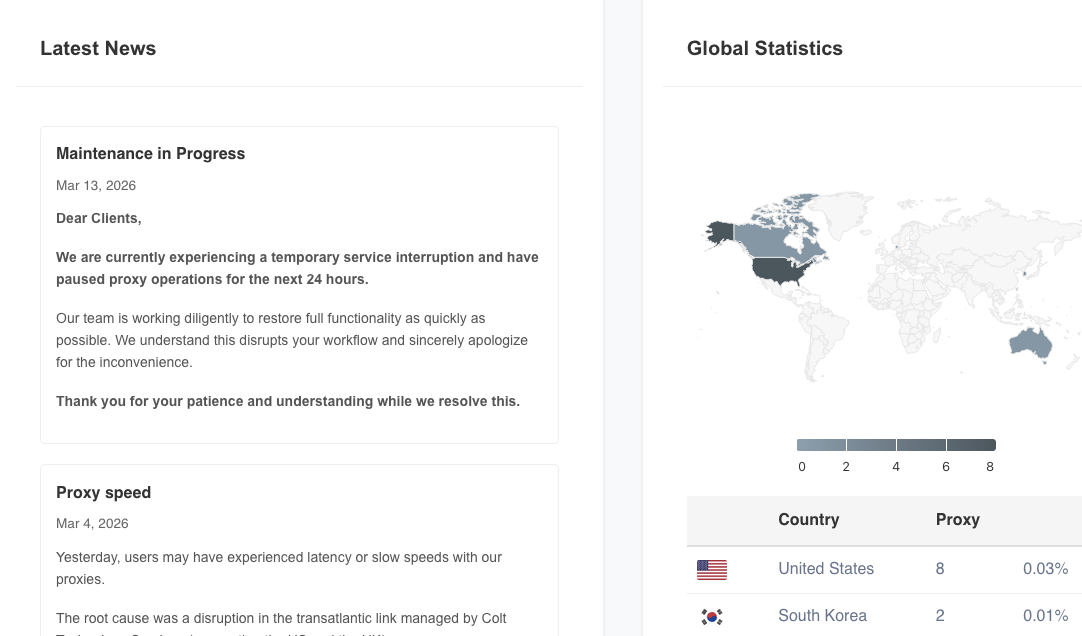Click the Global Statistics panel heading

click(x=764, y=49)
